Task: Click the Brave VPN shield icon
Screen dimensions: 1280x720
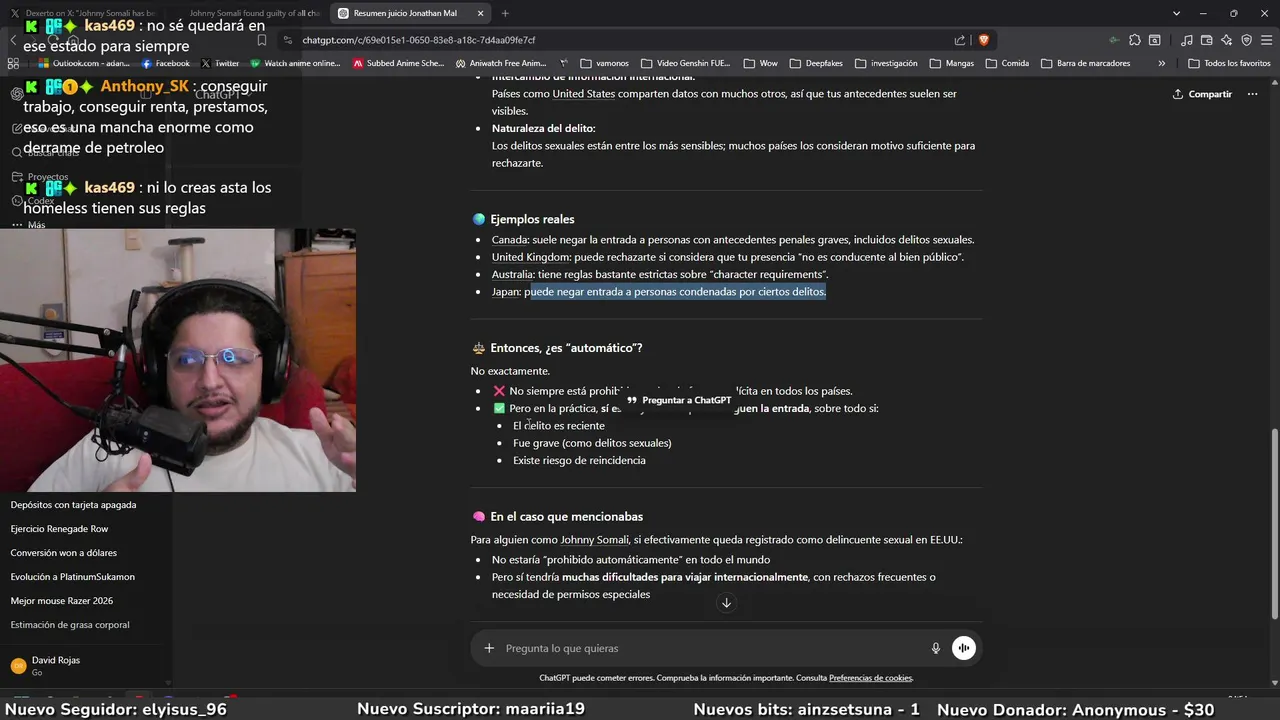Action: [x=1246, y=40]
